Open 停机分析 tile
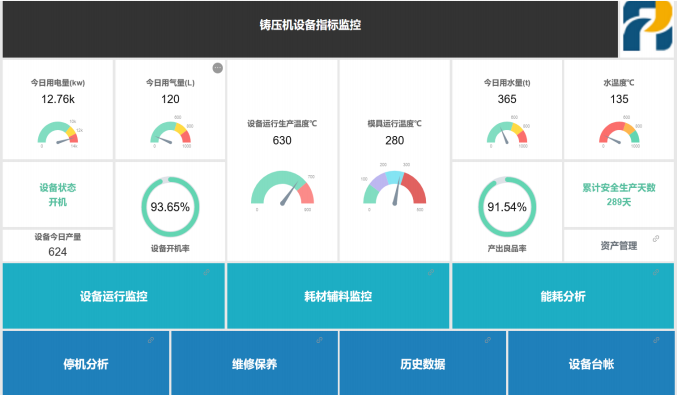679x398 pixels. pyautogui.click(x=86, y=364)
